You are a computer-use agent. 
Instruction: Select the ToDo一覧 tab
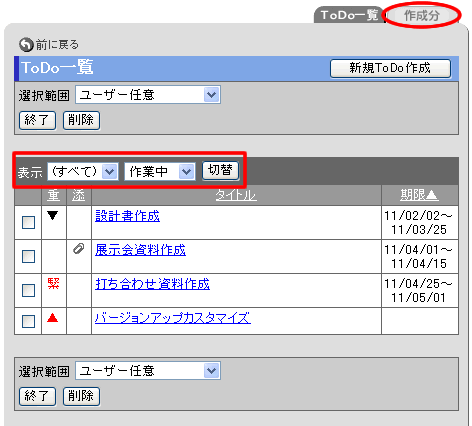point(349,15)
